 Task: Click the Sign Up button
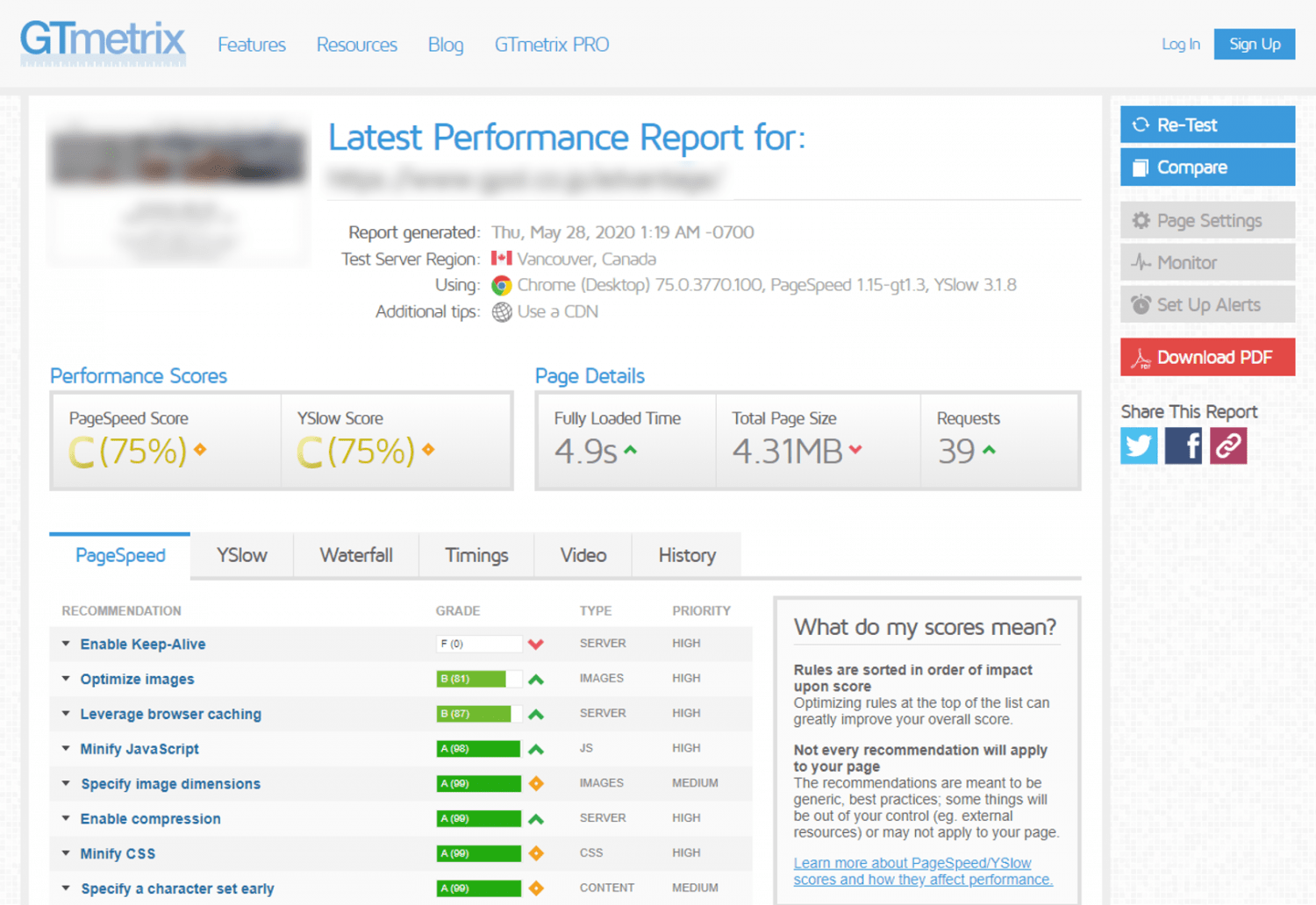point(1255,44)
